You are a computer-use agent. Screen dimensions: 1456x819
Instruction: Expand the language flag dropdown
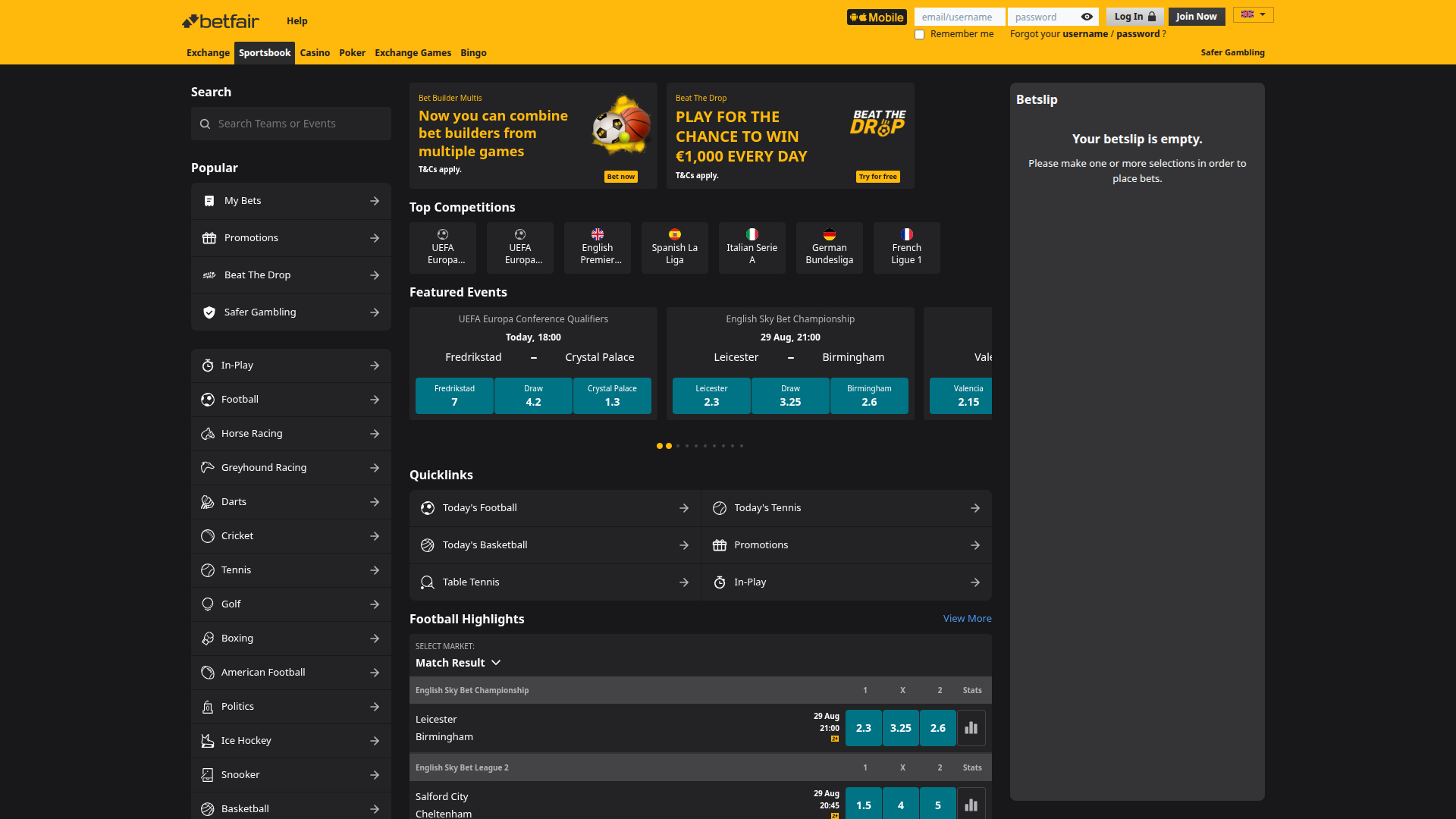click(x=1253, y=14)
